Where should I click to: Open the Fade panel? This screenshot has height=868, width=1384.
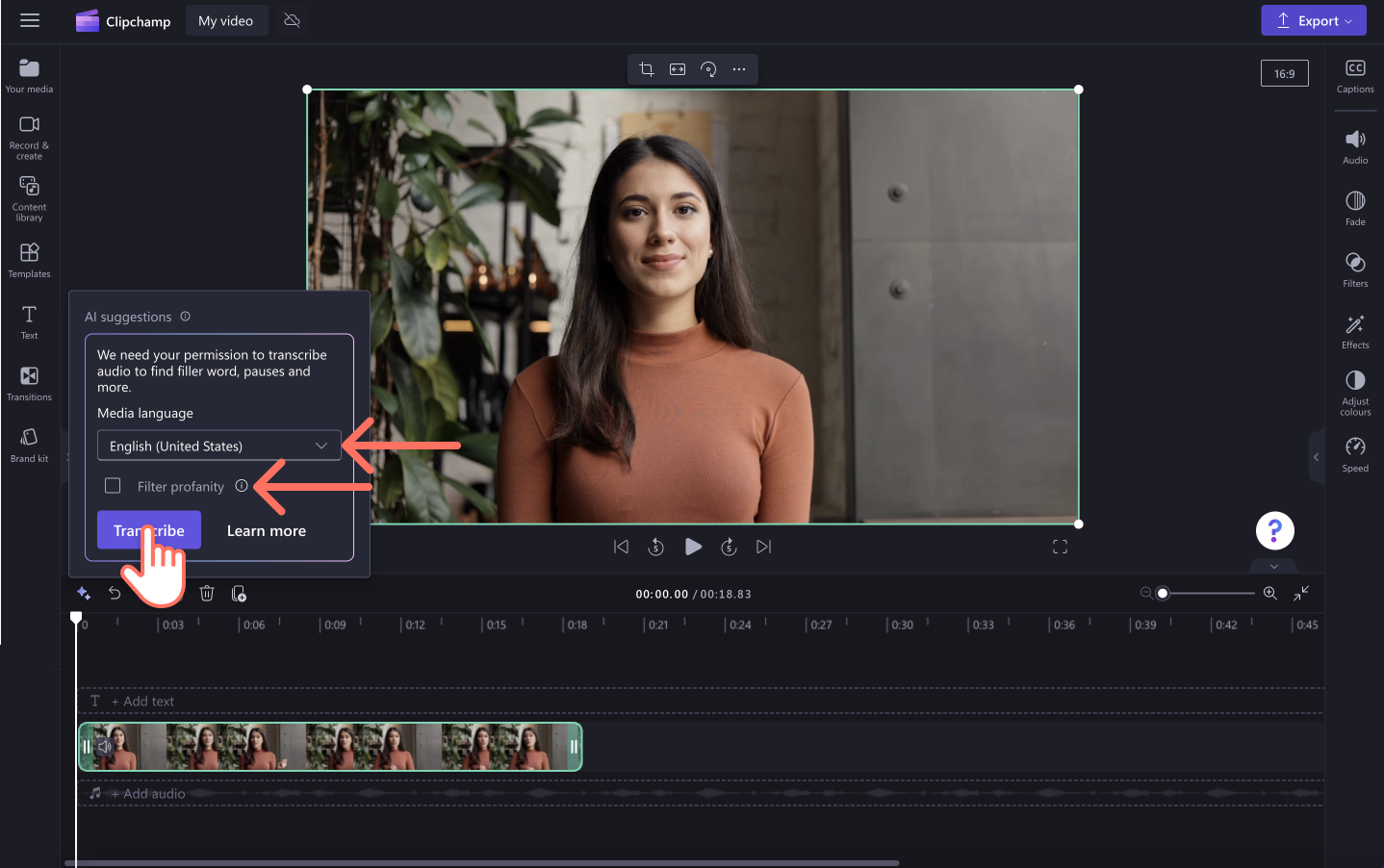click(x=1355, y=209)
